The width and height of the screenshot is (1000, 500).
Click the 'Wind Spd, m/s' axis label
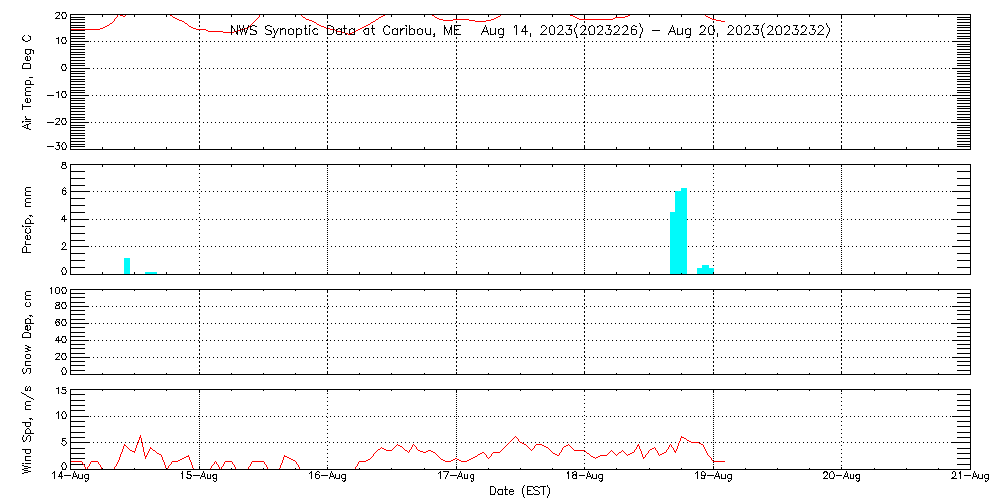(27, 430)
